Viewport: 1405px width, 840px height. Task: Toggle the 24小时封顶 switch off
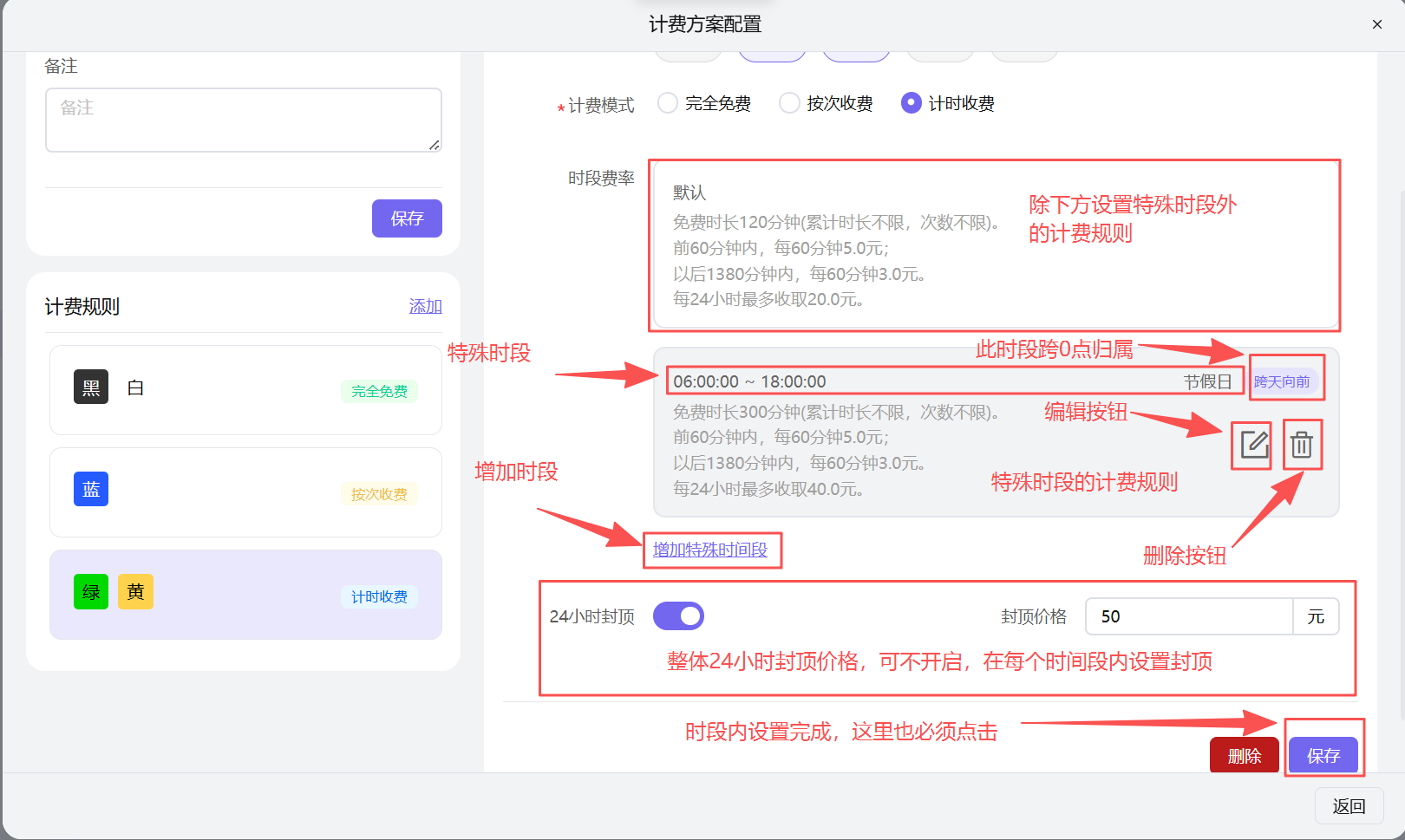[x=679, y=615]
